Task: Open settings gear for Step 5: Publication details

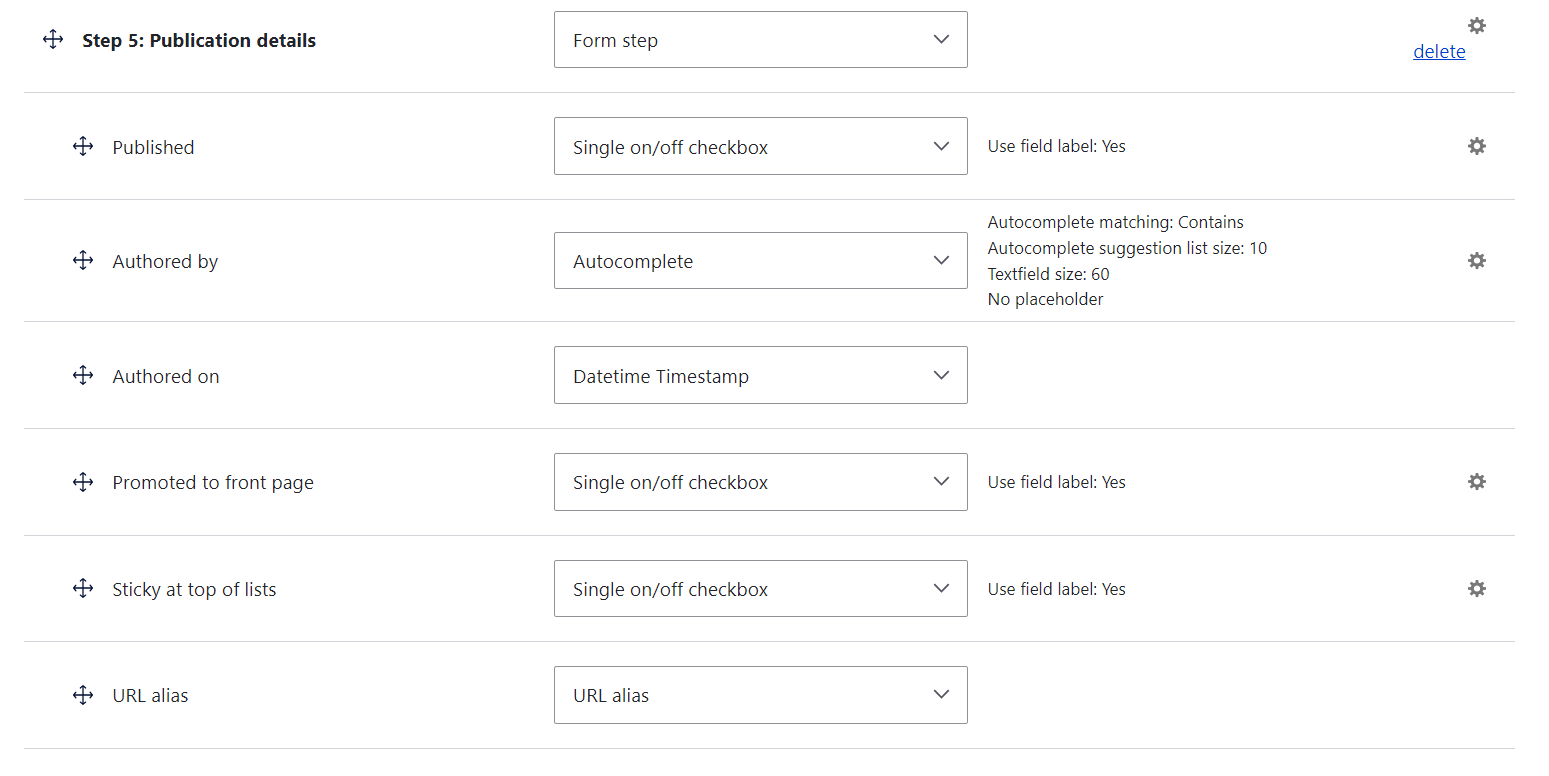Action: click(x=1477, y=24)
